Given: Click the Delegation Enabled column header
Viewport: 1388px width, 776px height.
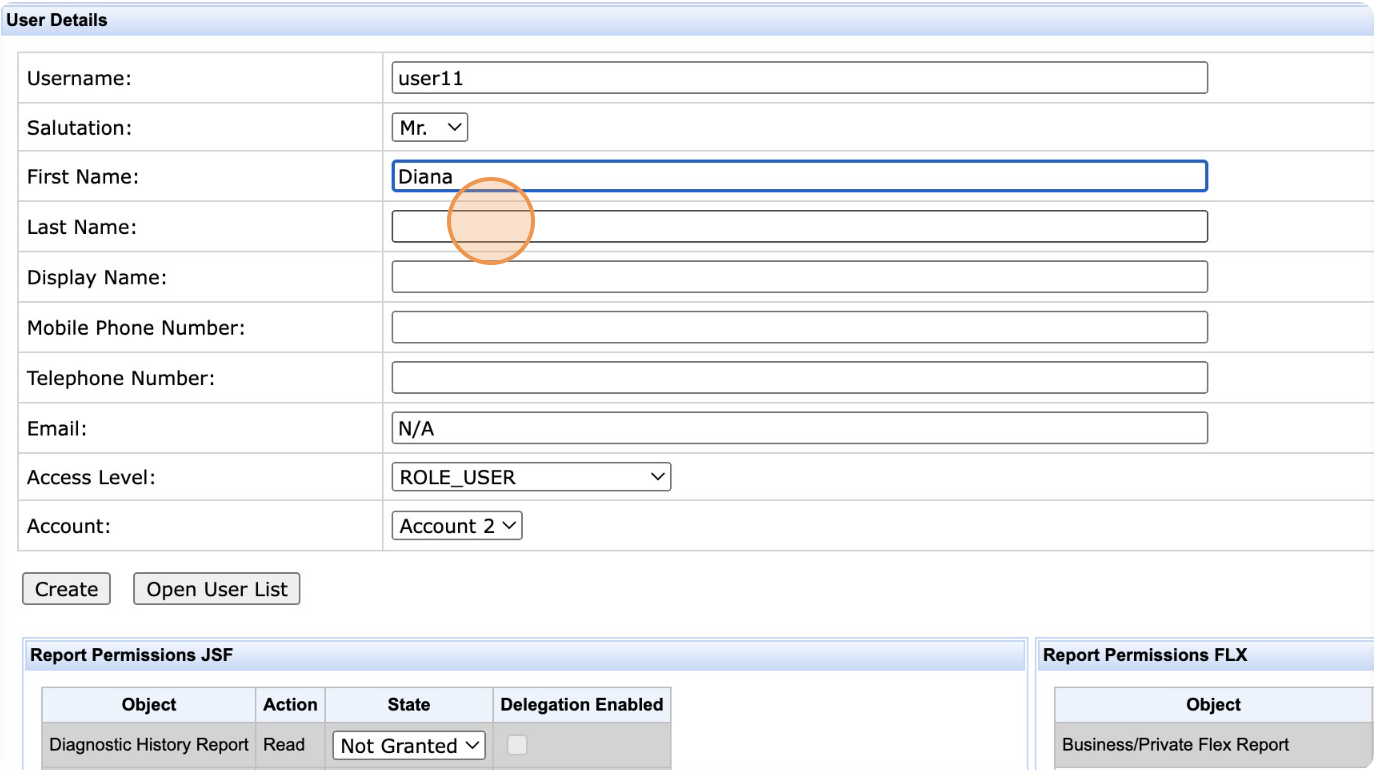Looking at the screenshot, I should click(x=581, y=705).
